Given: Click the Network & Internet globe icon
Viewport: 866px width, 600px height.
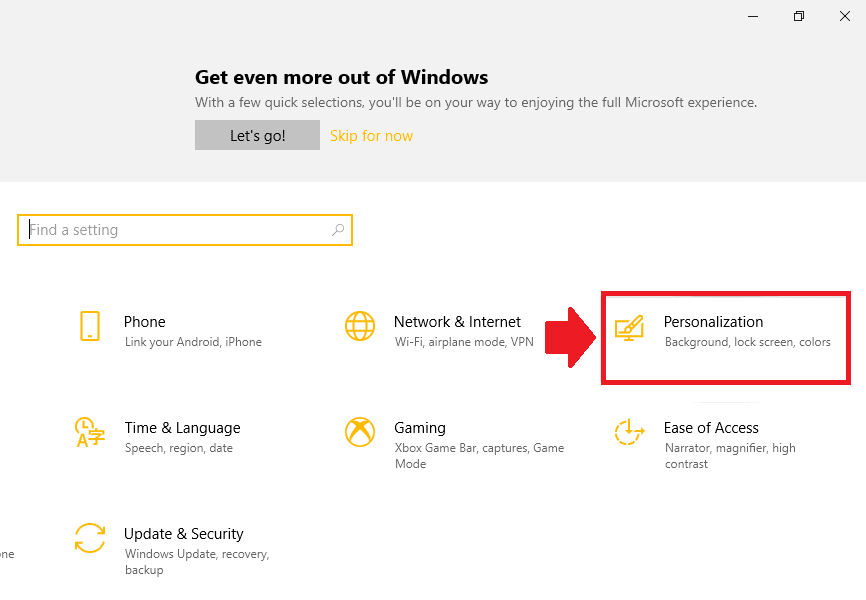Looking at the screenshot, I should coord(360,326).
